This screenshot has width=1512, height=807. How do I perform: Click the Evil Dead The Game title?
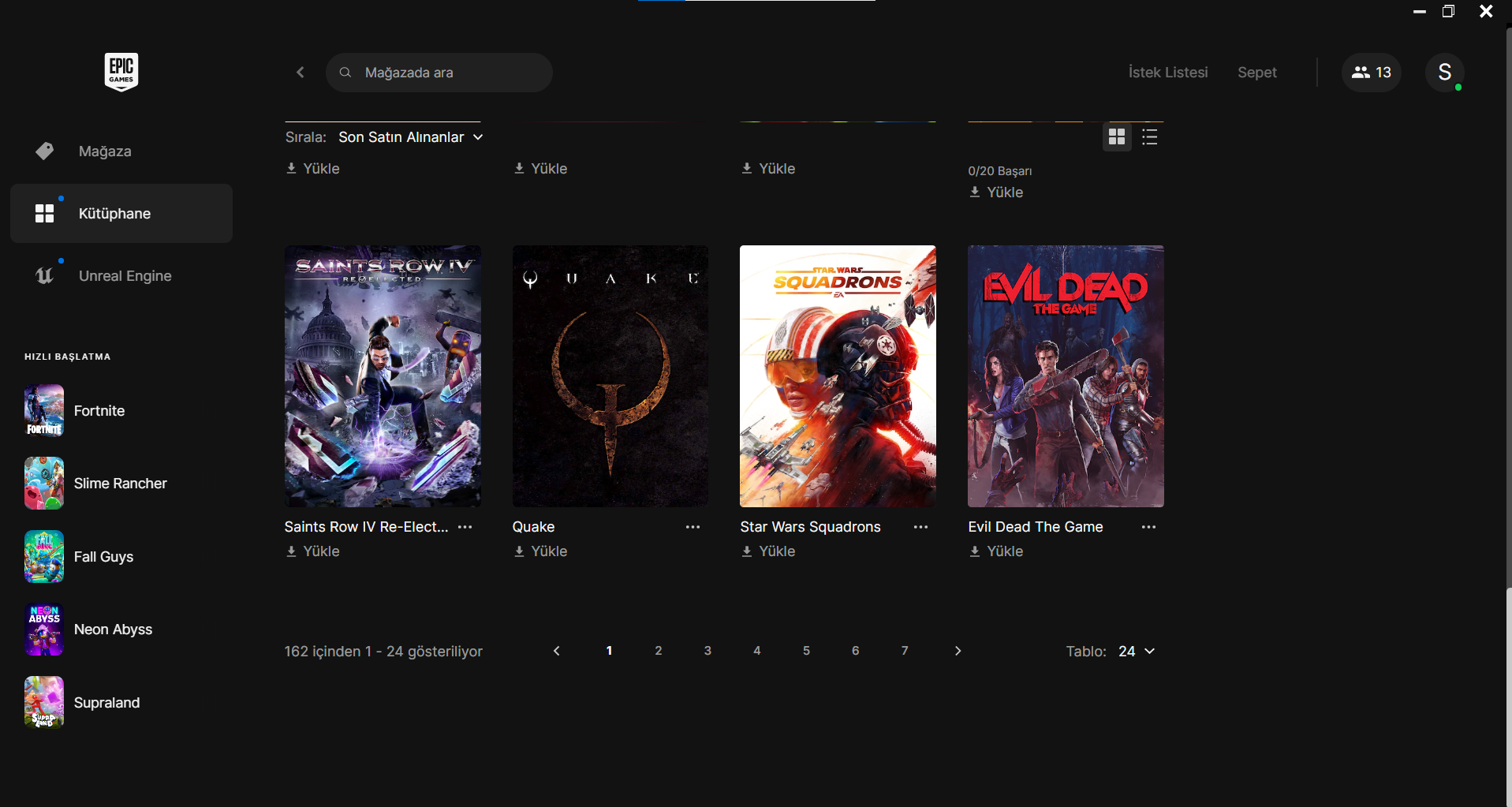pos(1036,527)
